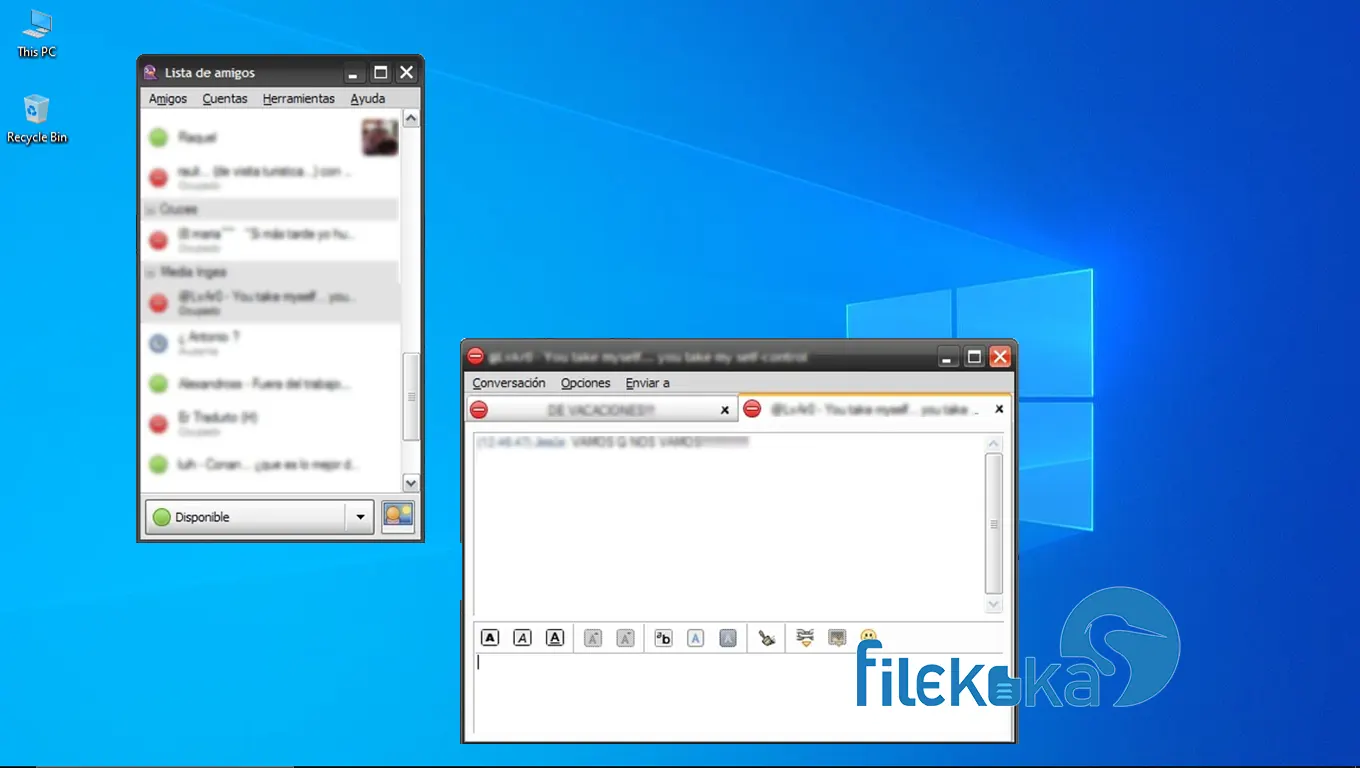Image resolution: width=1360 pixels, height=768 pixels.
Task: Click the insert link icon
Action: pyautogui.click(x=805, y=637)
